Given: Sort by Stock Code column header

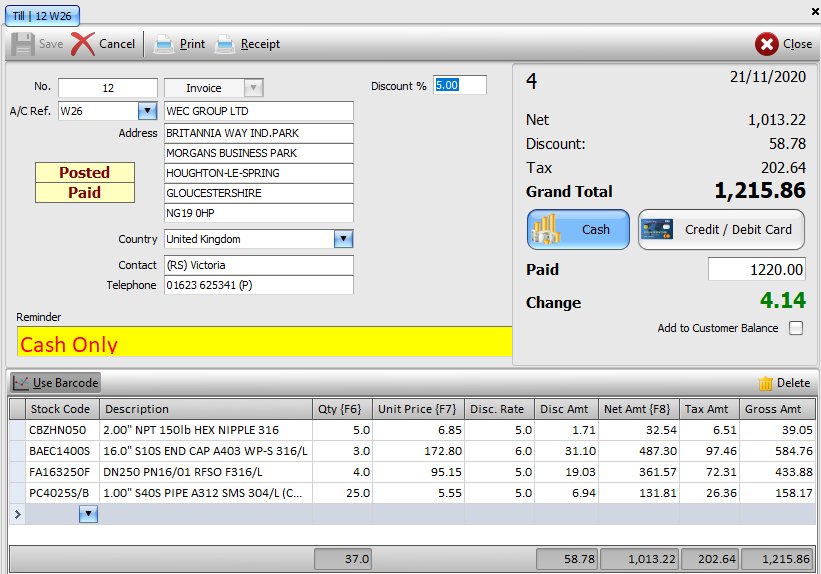Looking at the screenshot, I should tap(61, 409).
